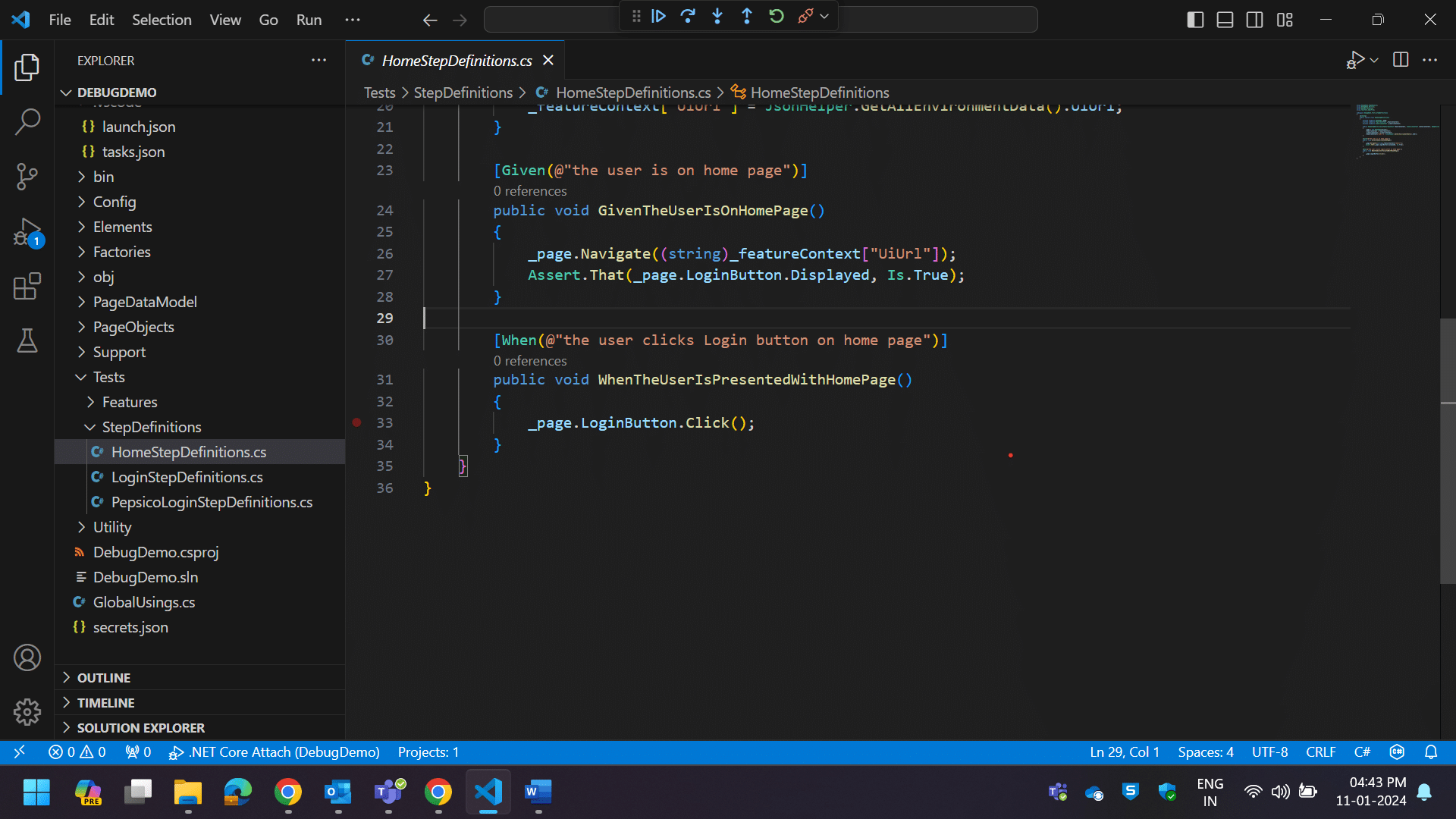Screen dimensions: 1456x819
Task: Click Step Over in debug toolbar
Action: click(688, 16)
